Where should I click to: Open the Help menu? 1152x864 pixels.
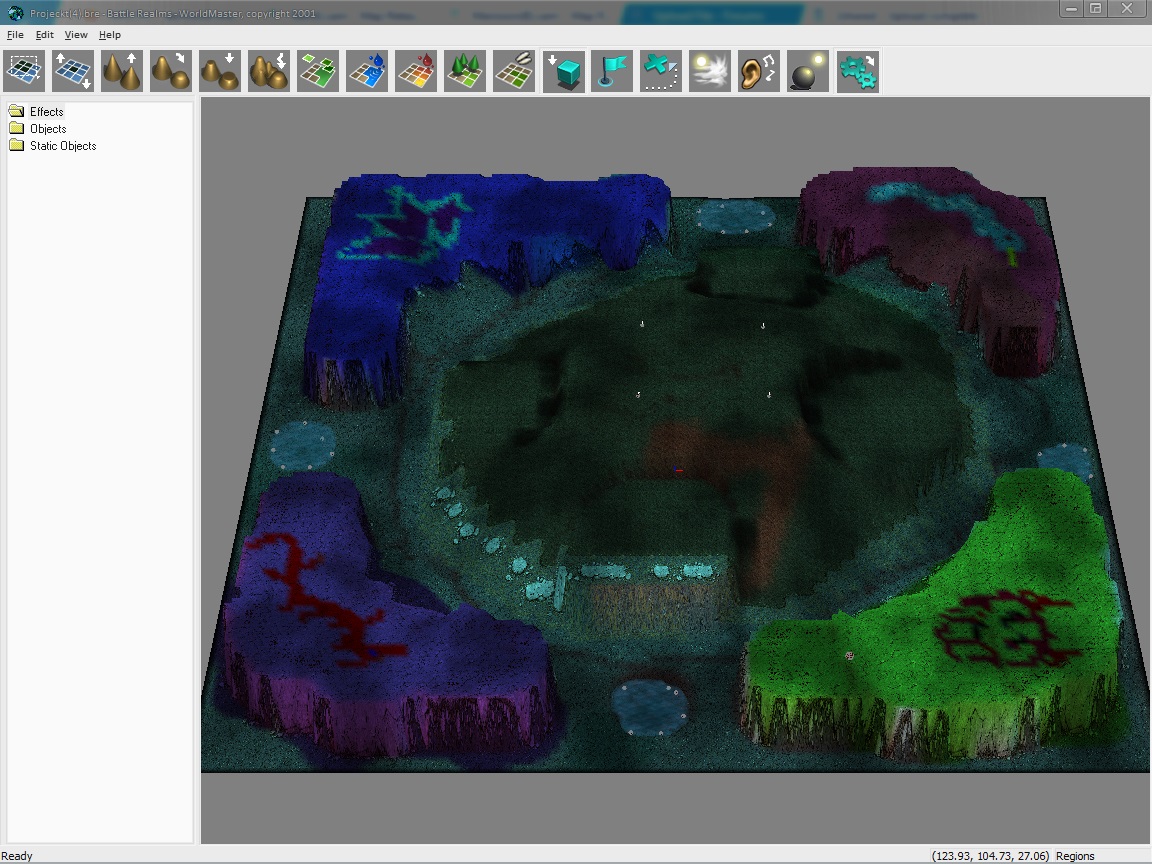109,35
